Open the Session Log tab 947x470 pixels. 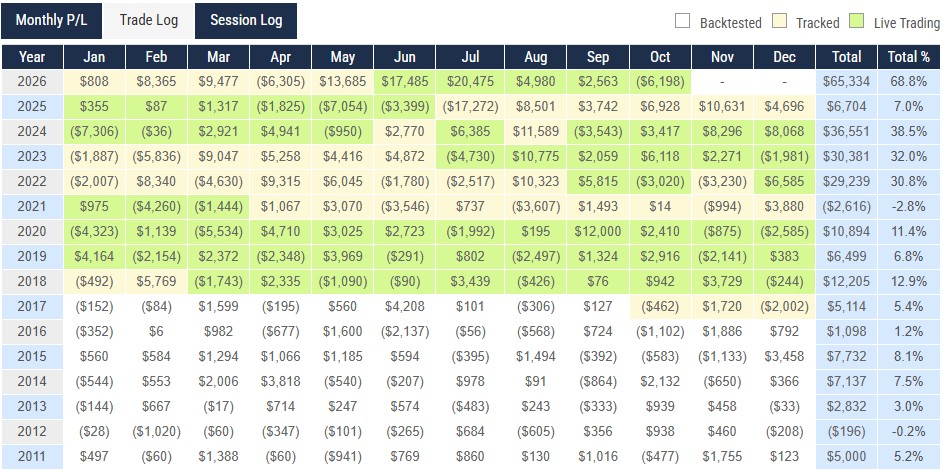pos(246,20)
